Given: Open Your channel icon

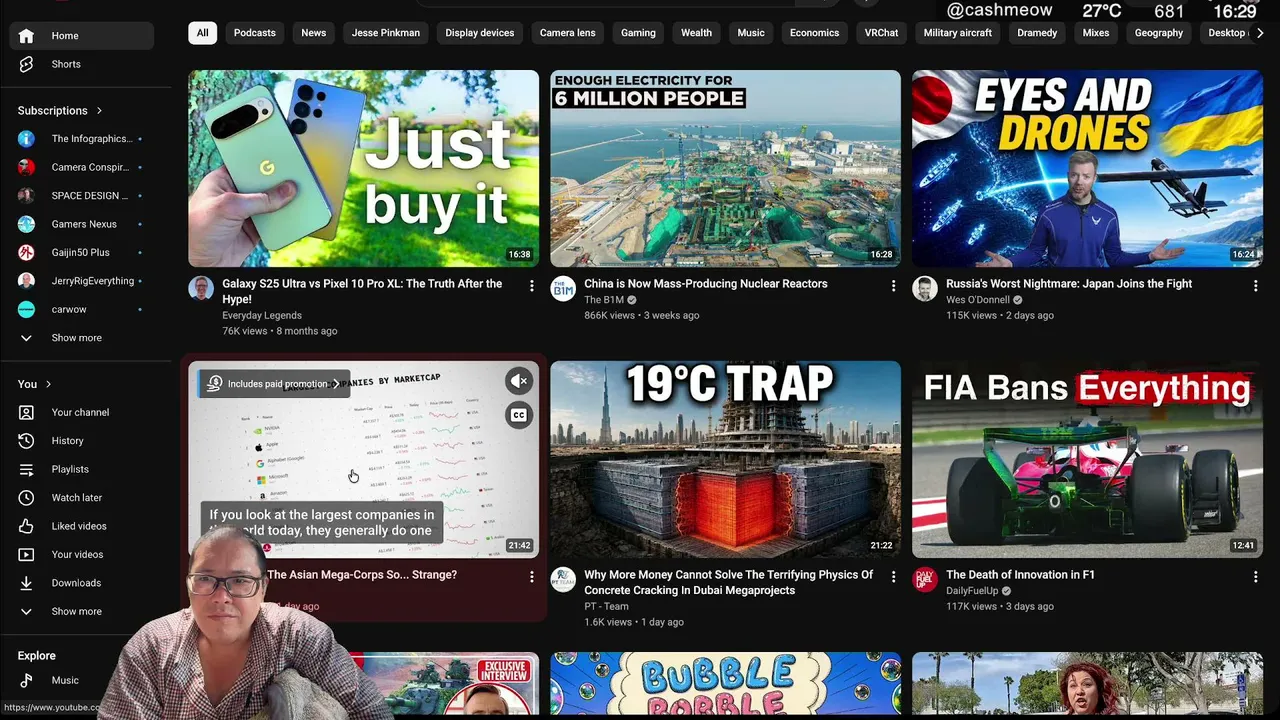Looking at the screenshot, I should [x=27, y=412].
